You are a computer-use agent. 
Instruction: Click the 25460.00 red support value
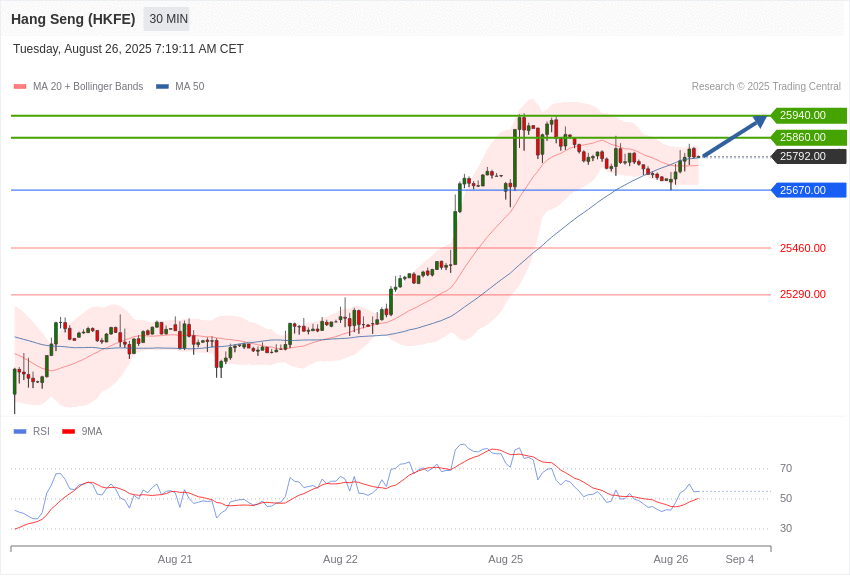(803, 248)
